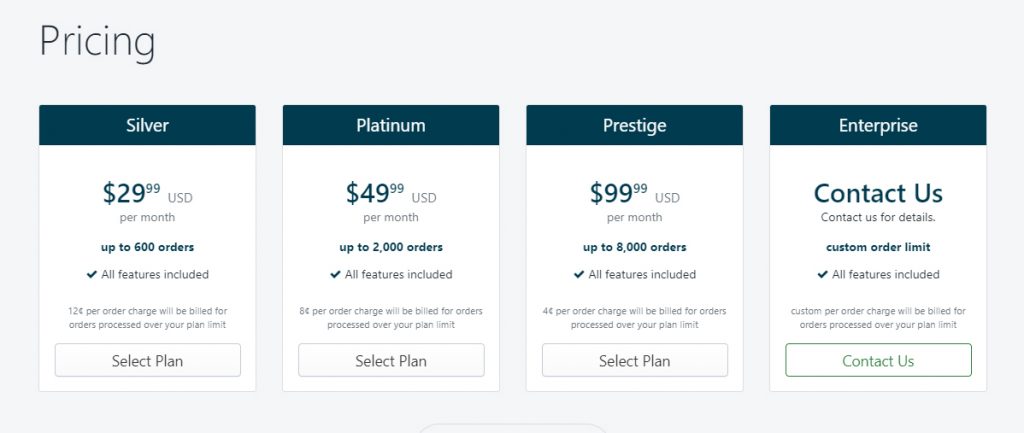The image size is (1024, 433).
Task: Click the checkmark icon in Platinum plan
Action: [336, 274]
